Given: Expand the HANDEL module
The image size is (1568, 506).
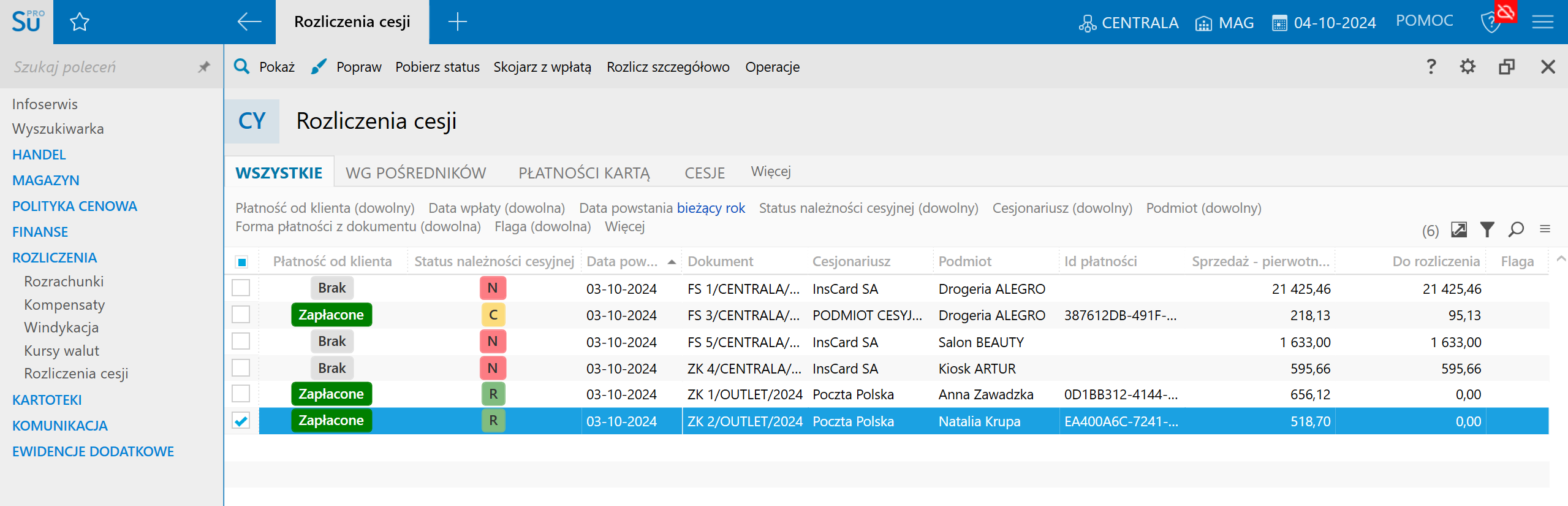Looking at the screenshot, I should [39, 155].
